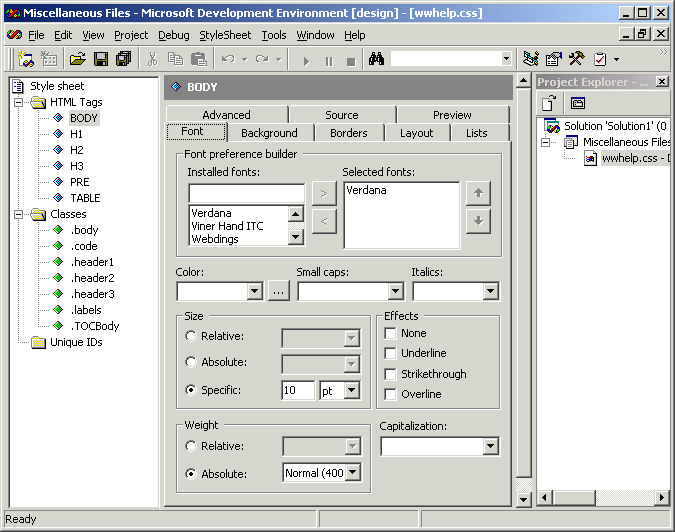Select the Relative weight radio button
The width and height of the screenshot is (675, 532).
[x=191, y=446]
